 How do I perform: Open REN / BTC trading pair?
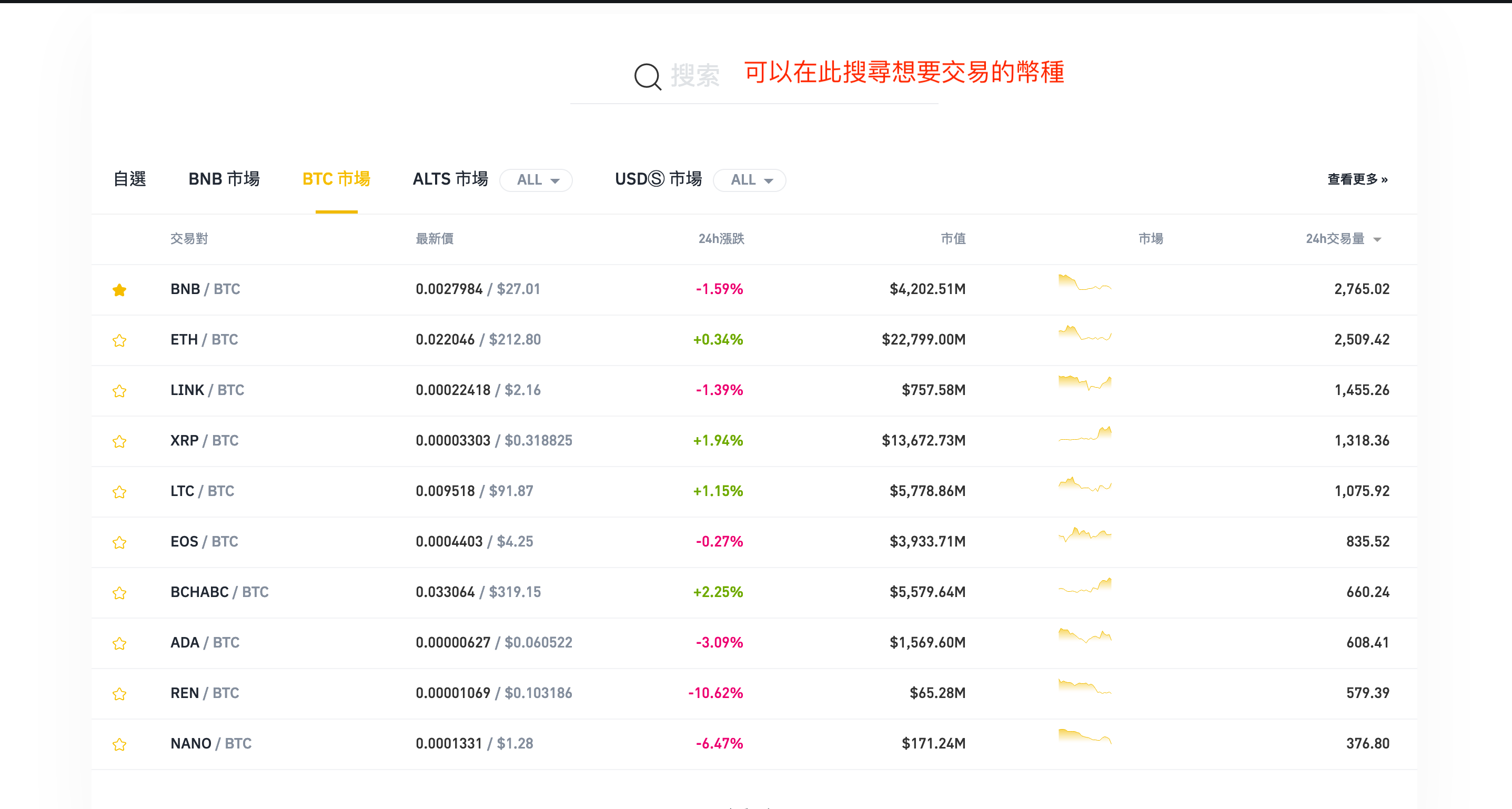(205, 693)
